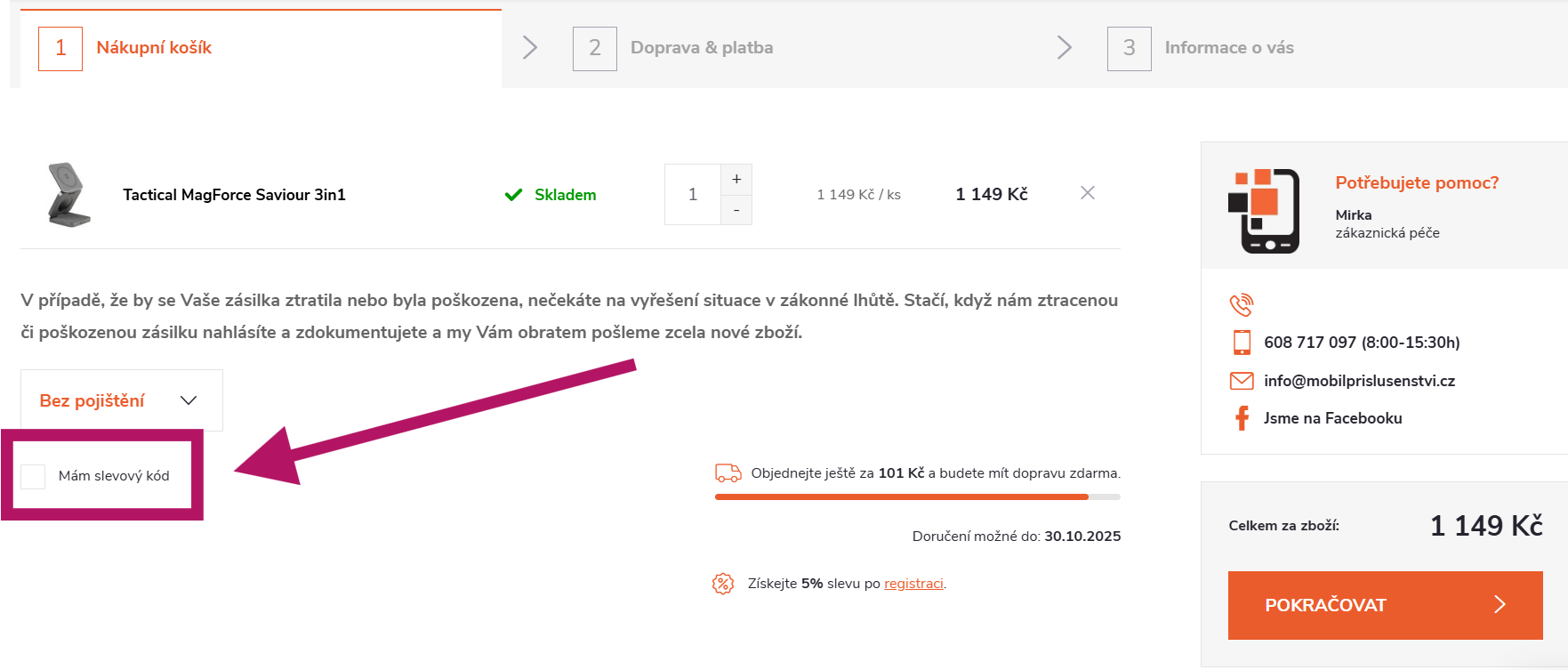Open the 'registraci' link
The image size is (1568, 670).
click(x=913, y=584)
